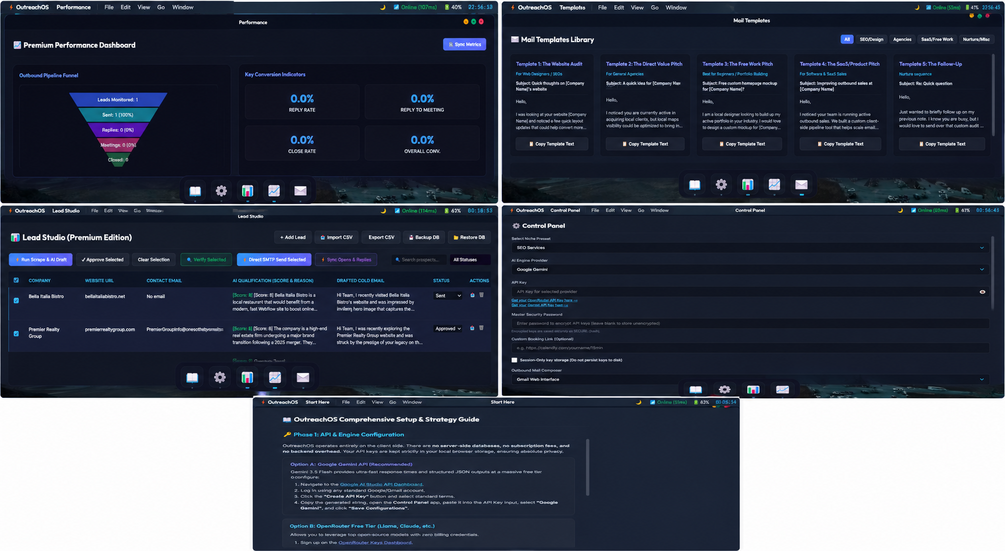Enable Session-Only key storage checkbox
1005x551 pixels.
point(514,360)
